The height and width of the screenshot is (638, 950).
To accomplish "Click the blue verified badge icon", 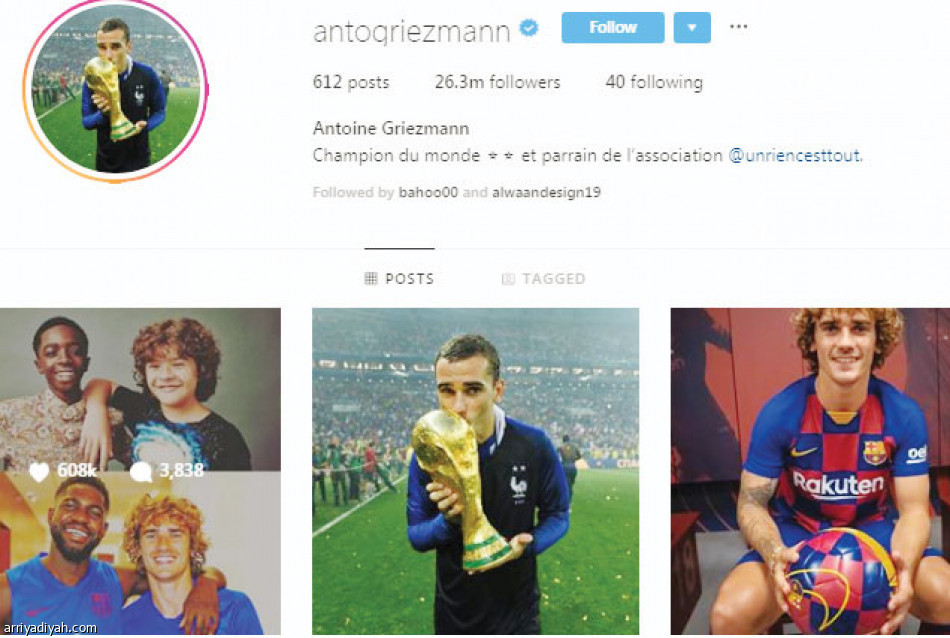I will tap(529, 27).
